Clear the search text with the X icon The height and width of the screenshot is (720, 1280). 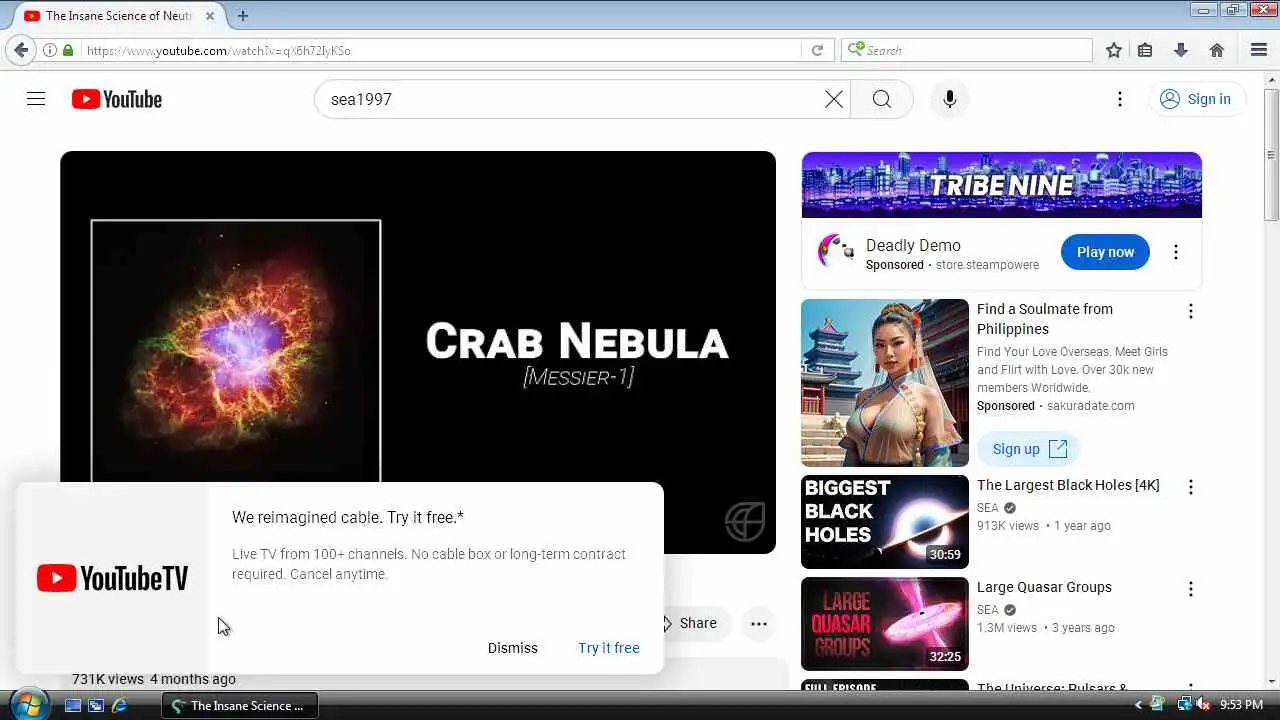coord(834,99)
